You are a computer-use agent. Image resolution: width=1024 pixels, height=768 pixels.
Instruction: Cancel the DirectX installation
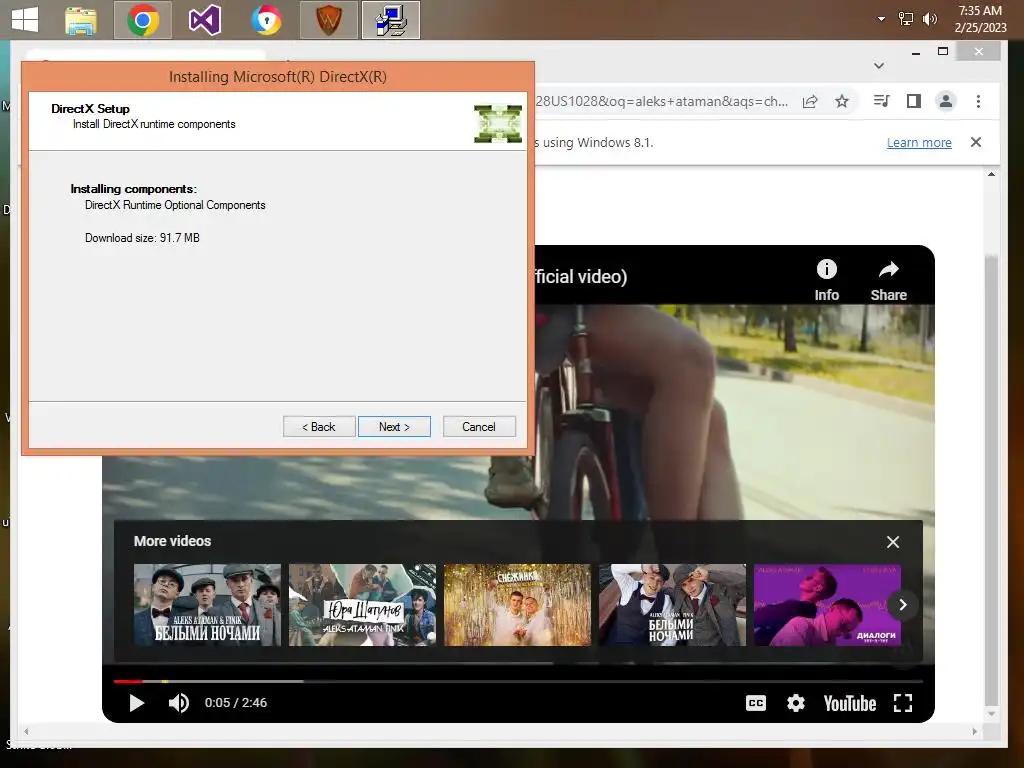479,426
